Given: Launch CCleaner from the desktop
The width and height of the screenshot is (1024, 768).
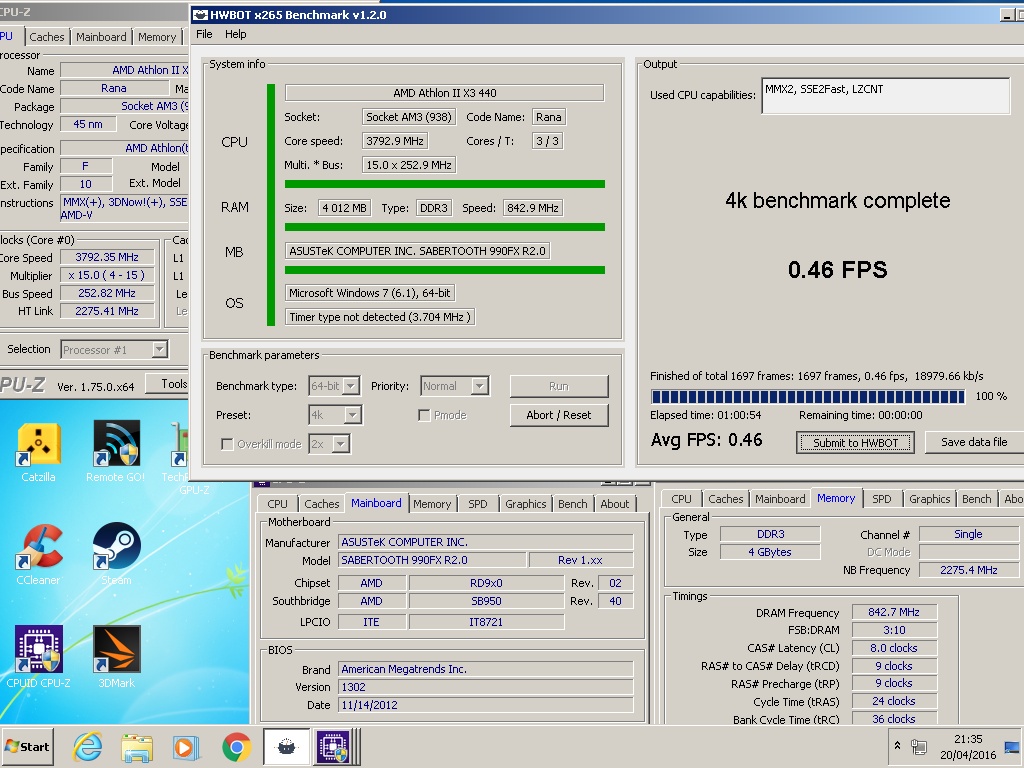Looking at the screenshot, I should pyautogui.click(x=39, y=555).
